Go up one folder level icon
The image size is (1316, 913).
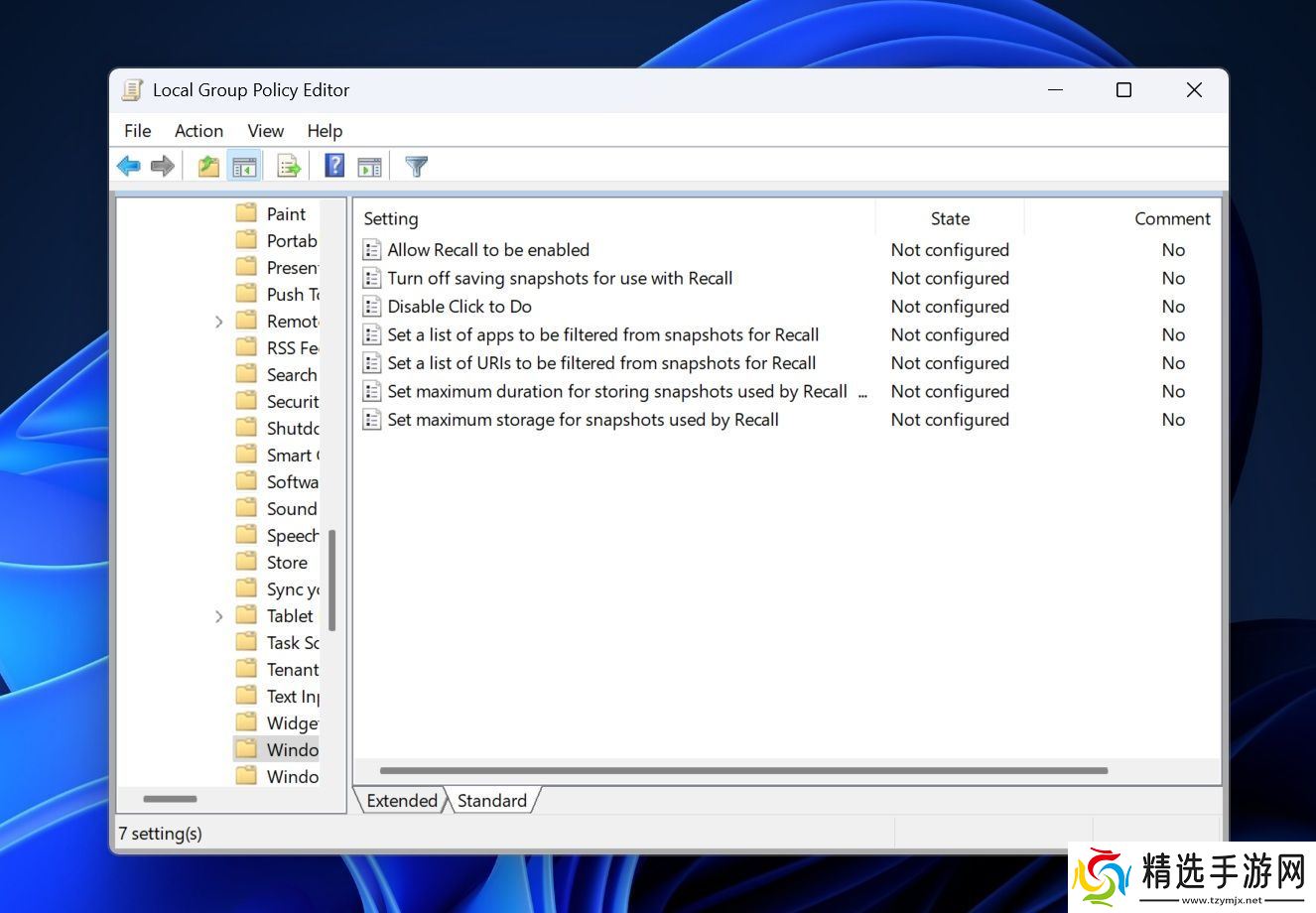click(x=207, y=166)
